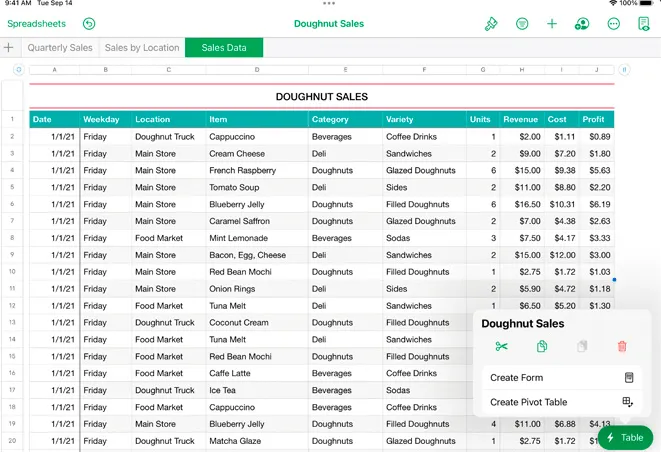
Task: Select the table handle circle at top left
Action: (x=18, y=70)
